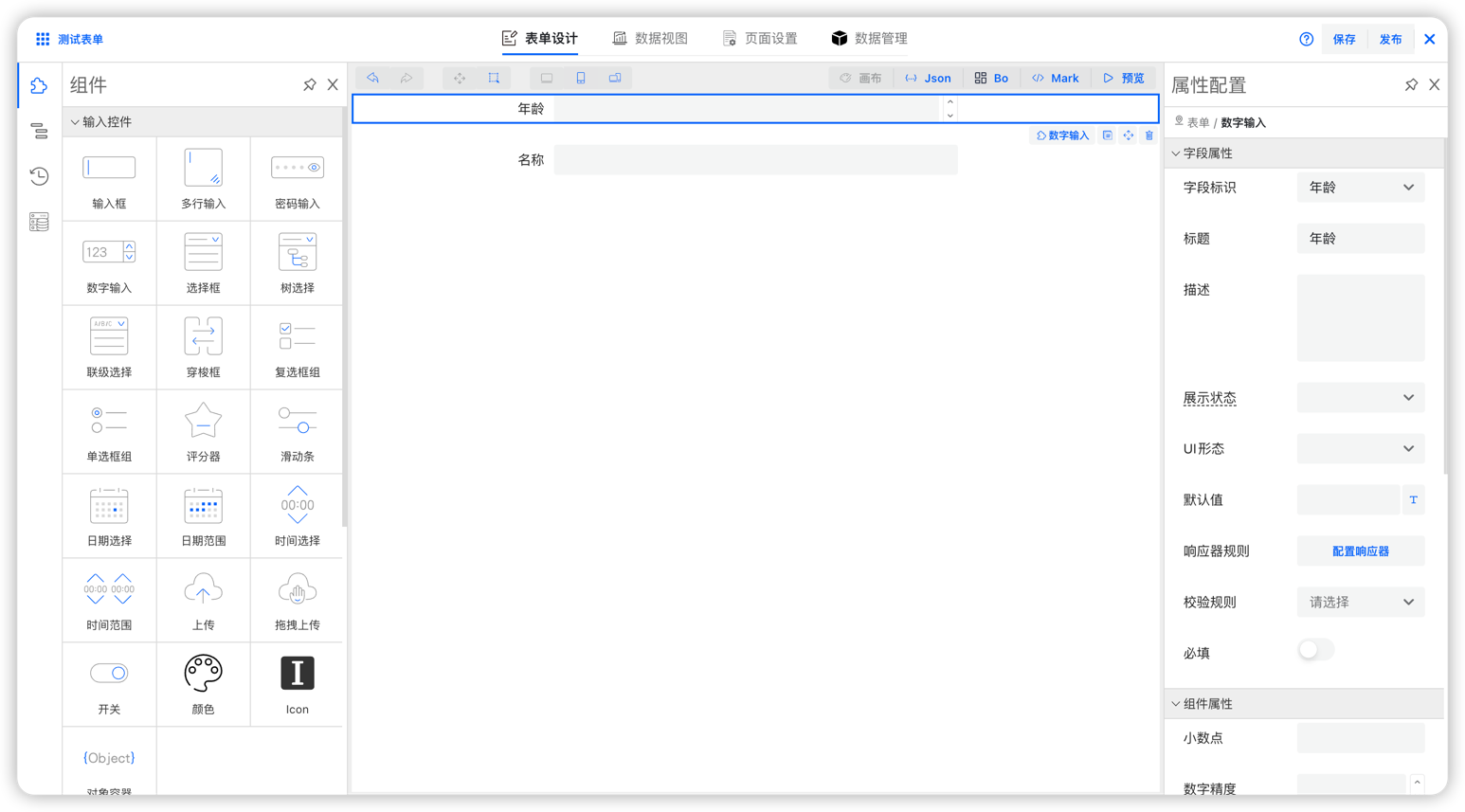Toggle the 必填 required switch
Viewport: 1465px width, 812px height.
1315,650
